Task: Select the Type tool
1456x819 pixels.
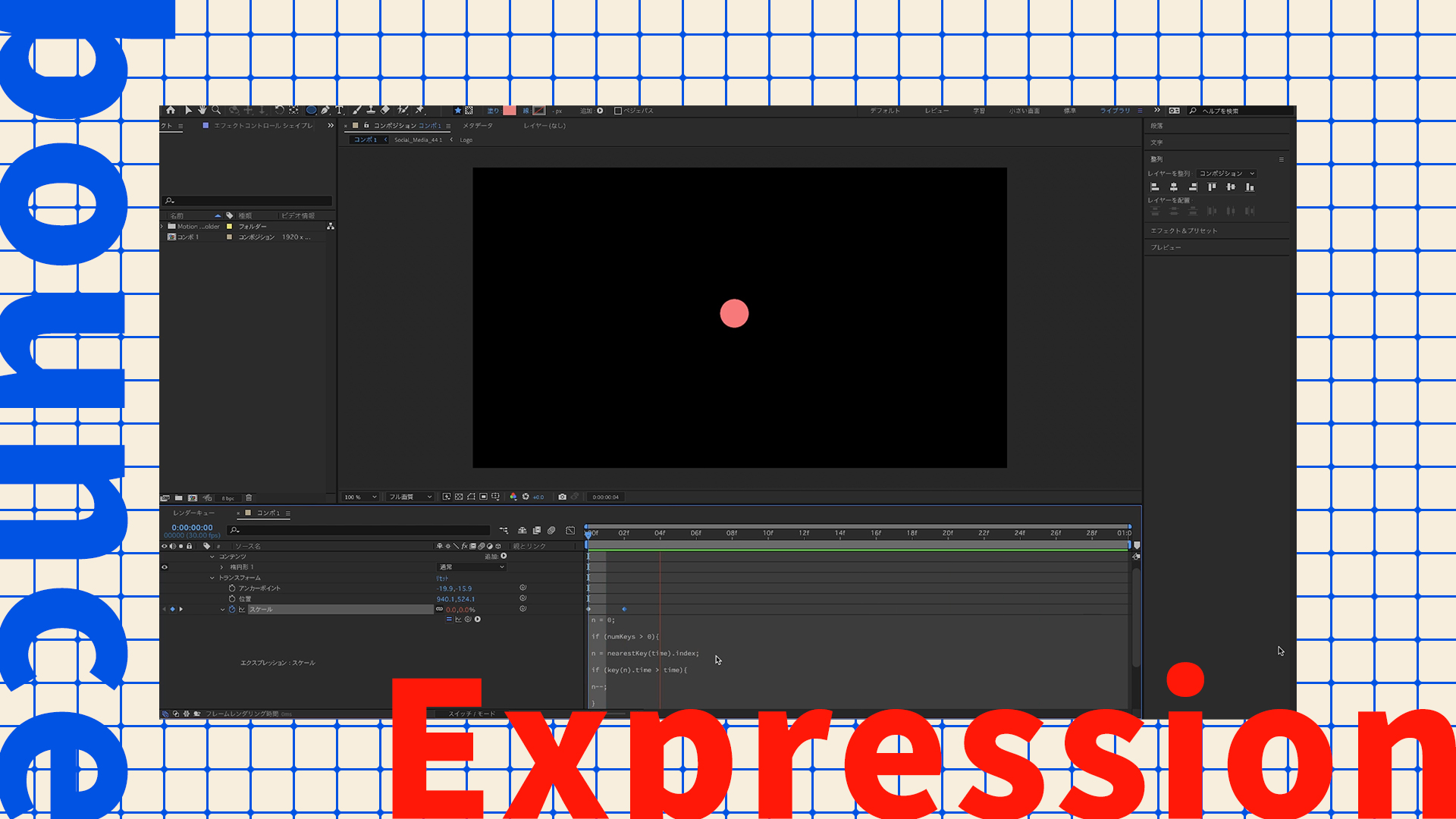Action: coord(339,110)
